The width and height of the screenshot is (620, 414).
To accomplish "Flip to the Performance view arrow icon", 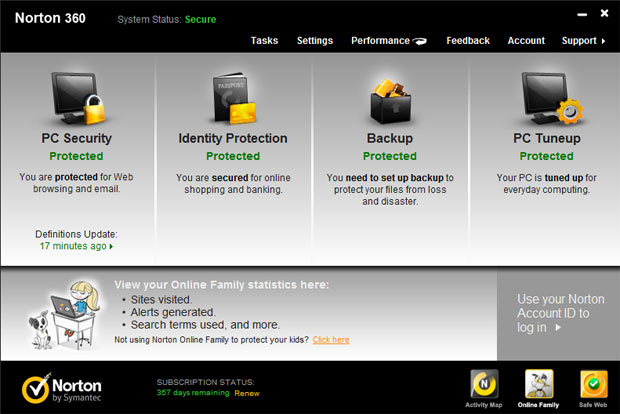I will tap(420, 41).
